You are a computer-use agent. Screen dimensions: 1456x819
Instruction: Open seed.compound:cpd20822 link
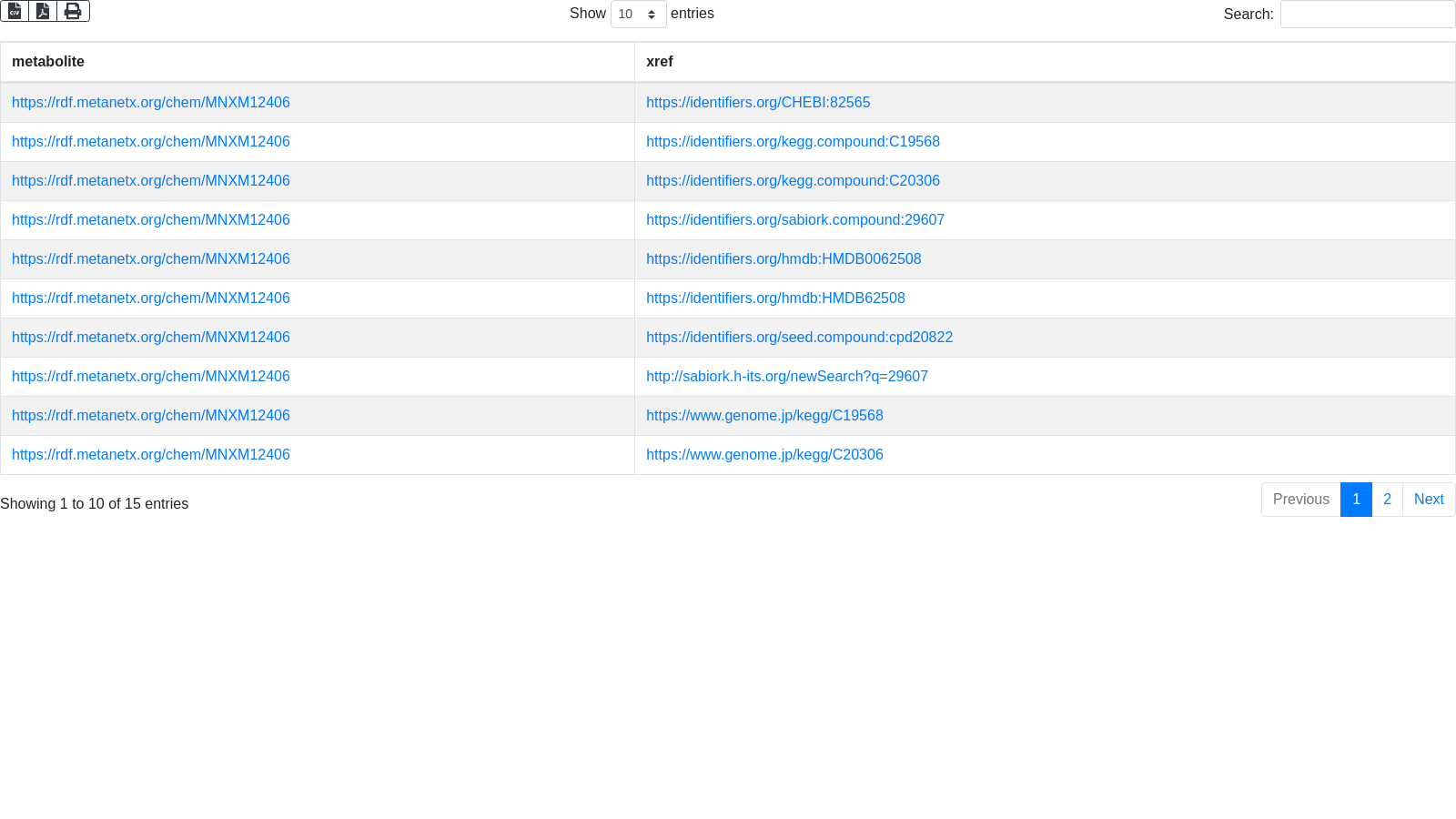click(x=799, y=338)
